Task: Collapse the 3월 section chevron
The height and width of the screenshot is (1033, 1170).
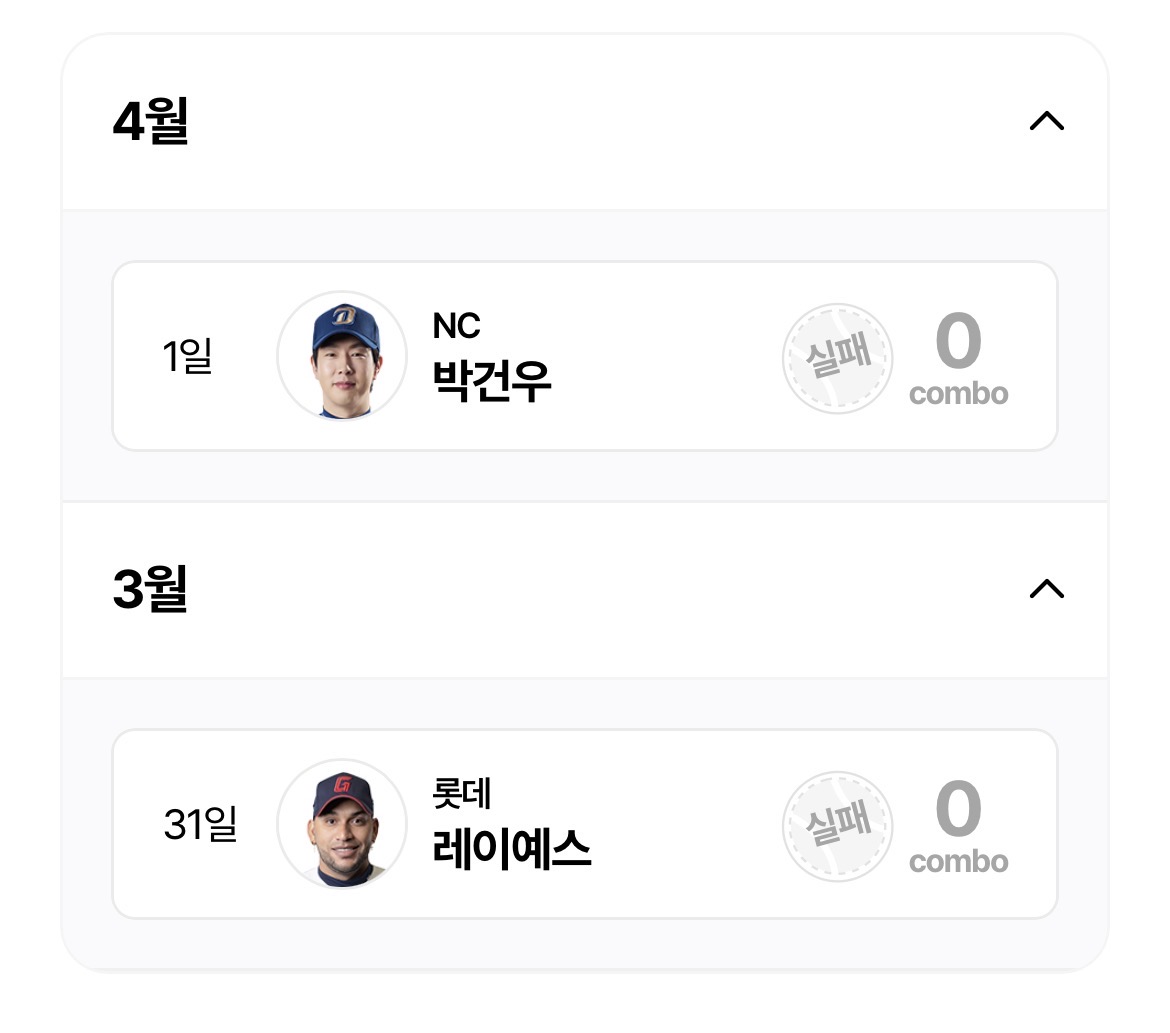Action: tap(1046, 589)
